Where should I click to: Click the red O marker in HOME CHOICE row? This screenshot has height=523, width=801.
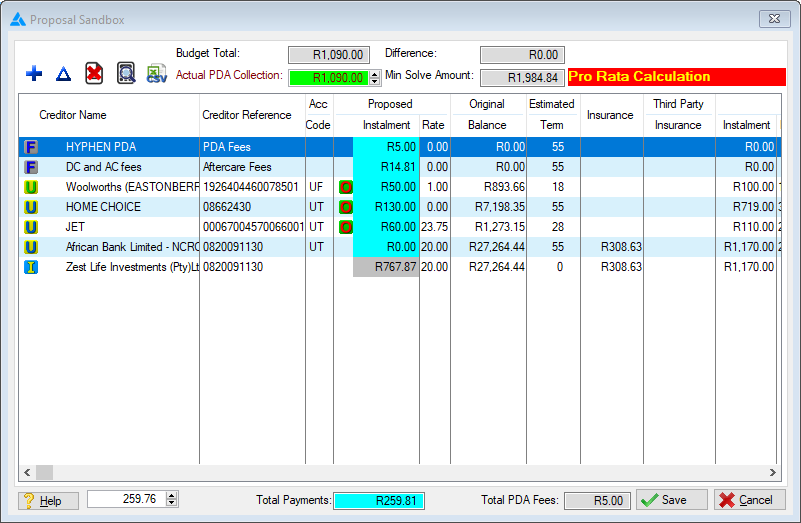(x=346, y=207)
